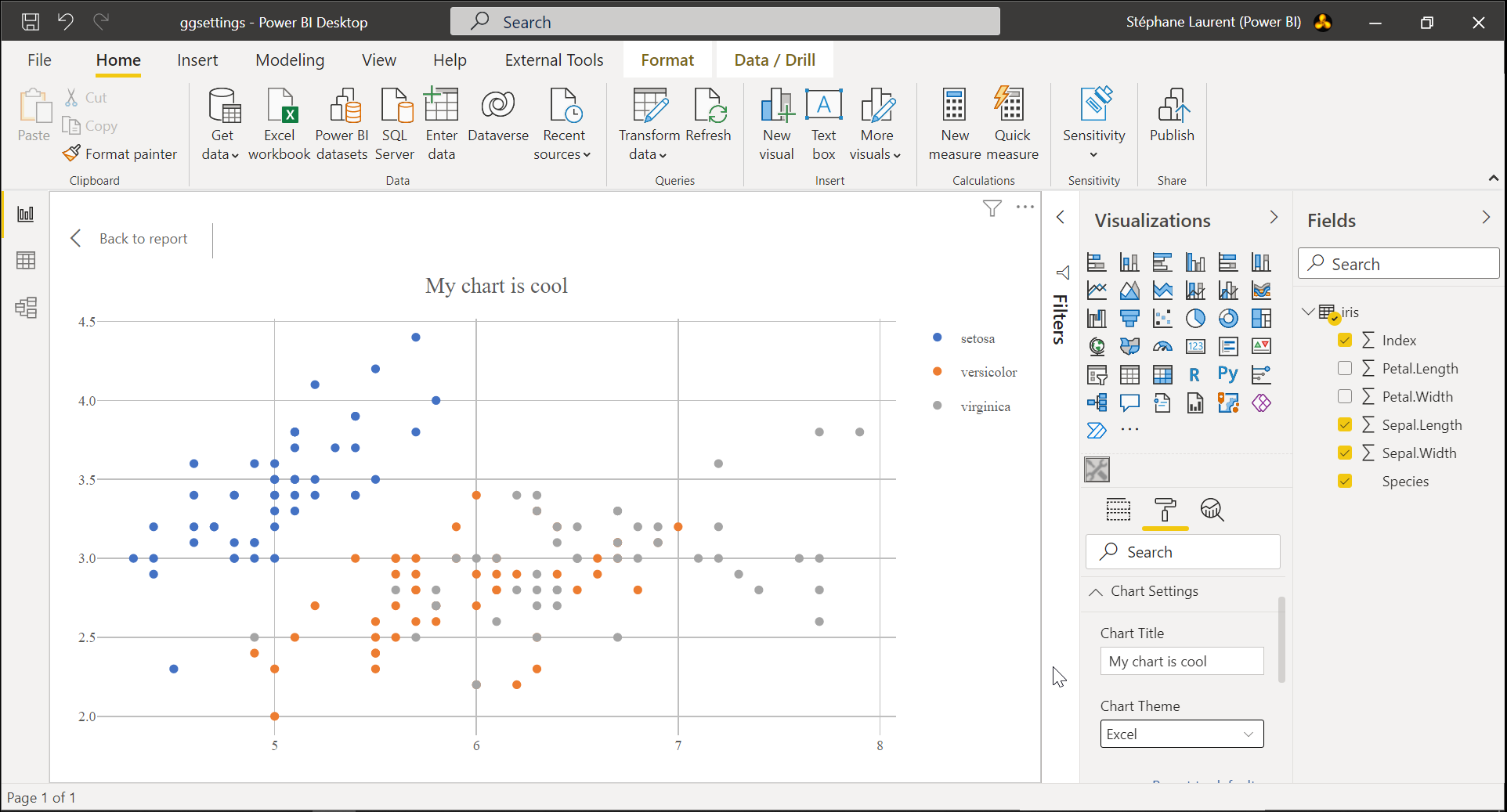The image size is (1507, 812).
Task: Collapse the iris table tree
Action: 1307,311
